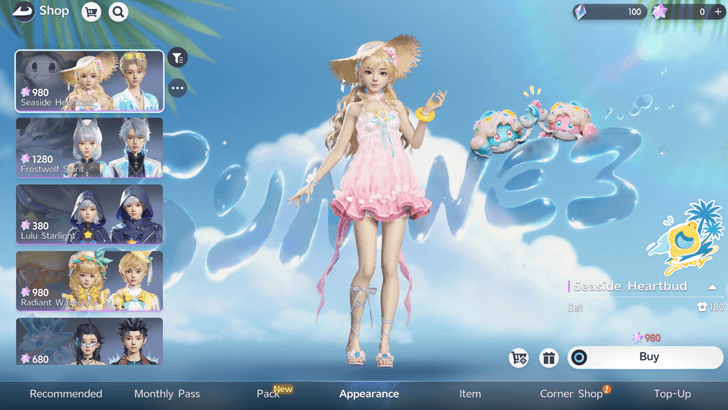
Task: Click the pink 980 price above Buy
Action: click(x=647, y=338)
